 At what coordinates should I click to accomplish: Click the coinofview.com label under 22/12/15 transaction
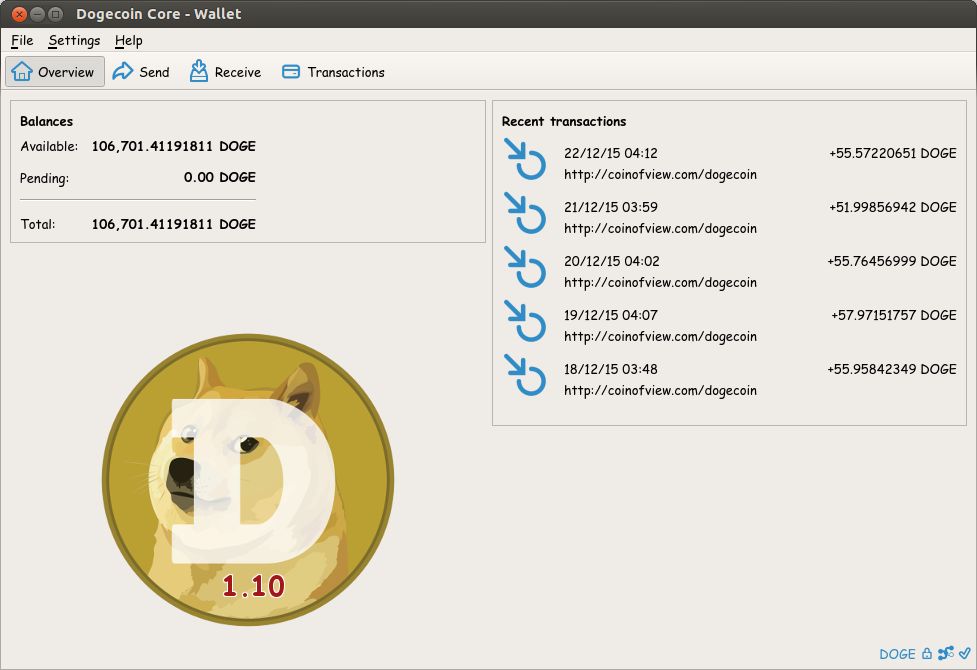tap(660, 175)
